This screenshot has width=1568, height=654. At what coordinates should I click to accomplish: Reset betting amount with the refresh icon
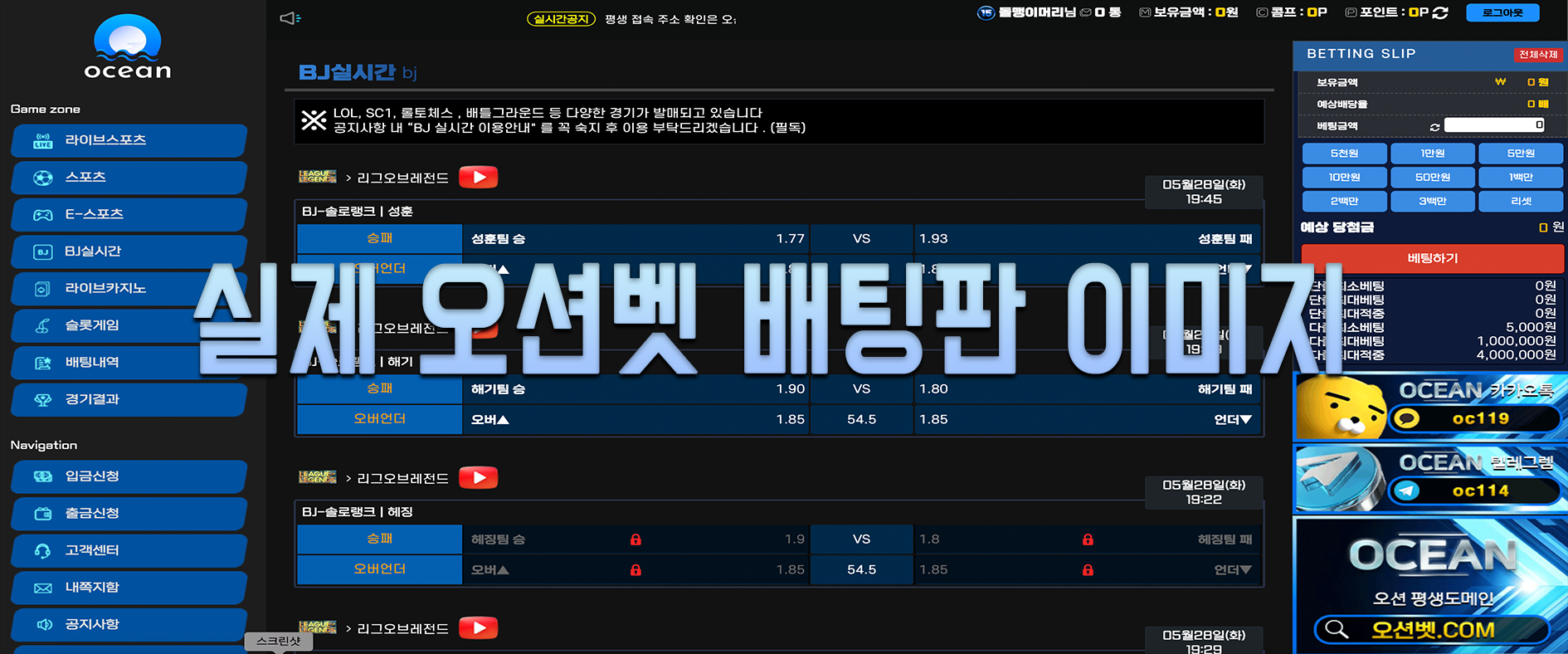(1434, 127)
